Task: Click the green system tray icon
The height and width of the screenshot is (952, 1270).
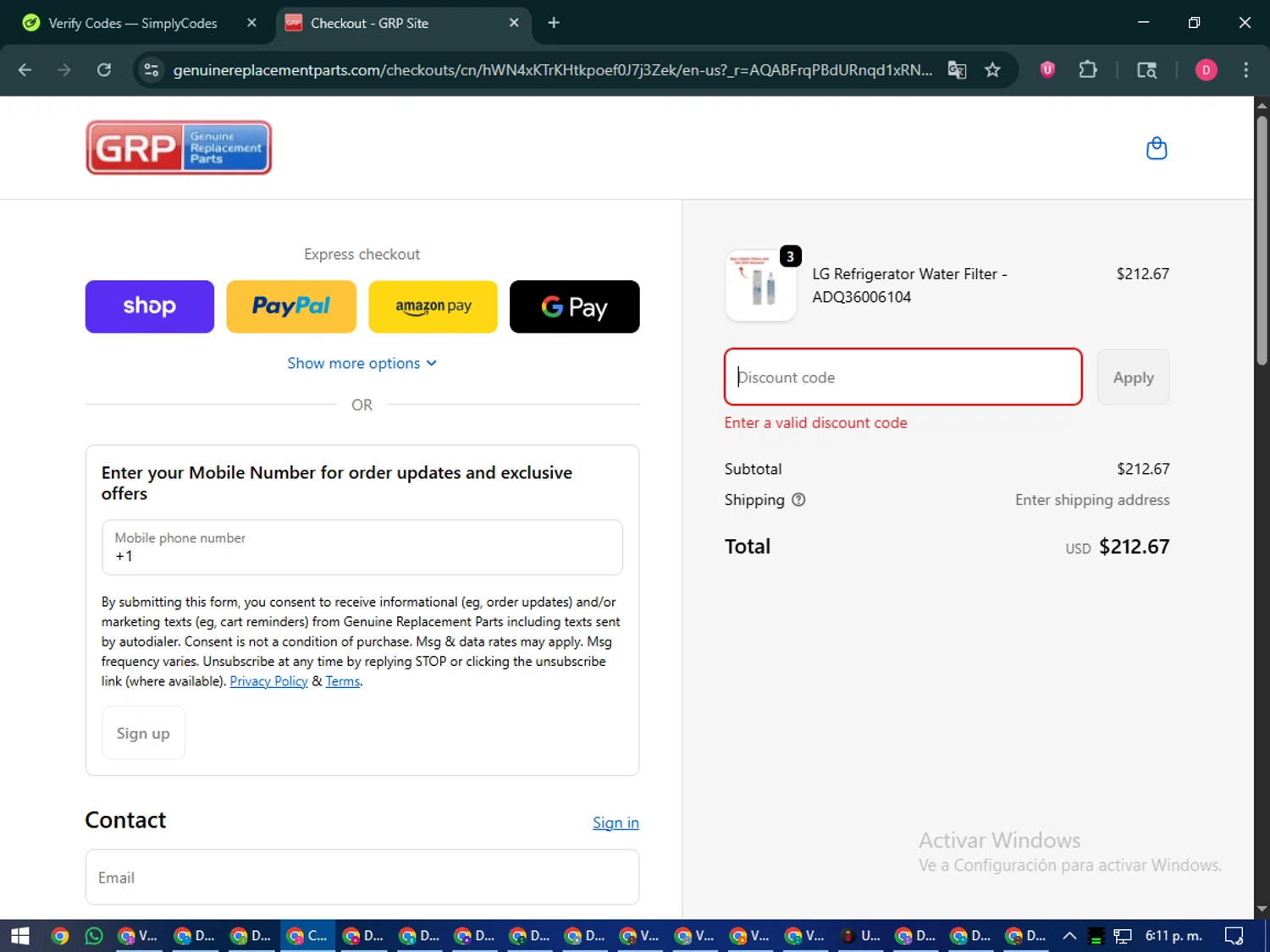Action: tap(1096, 936)
